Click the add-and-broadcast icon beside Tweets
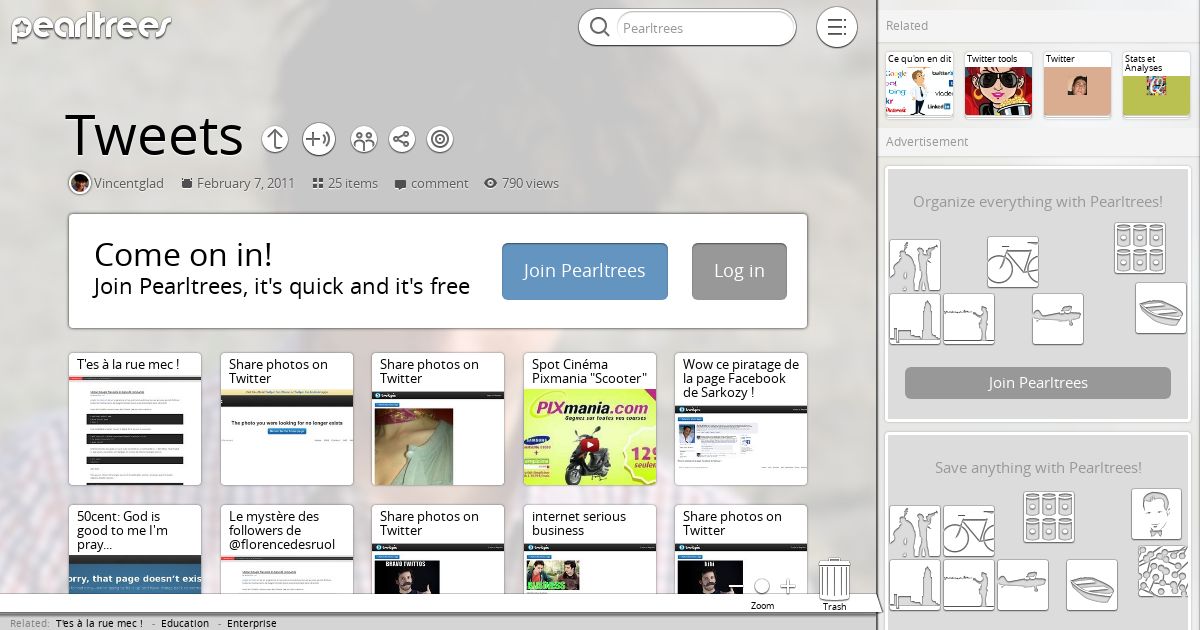 pos(318,139)
